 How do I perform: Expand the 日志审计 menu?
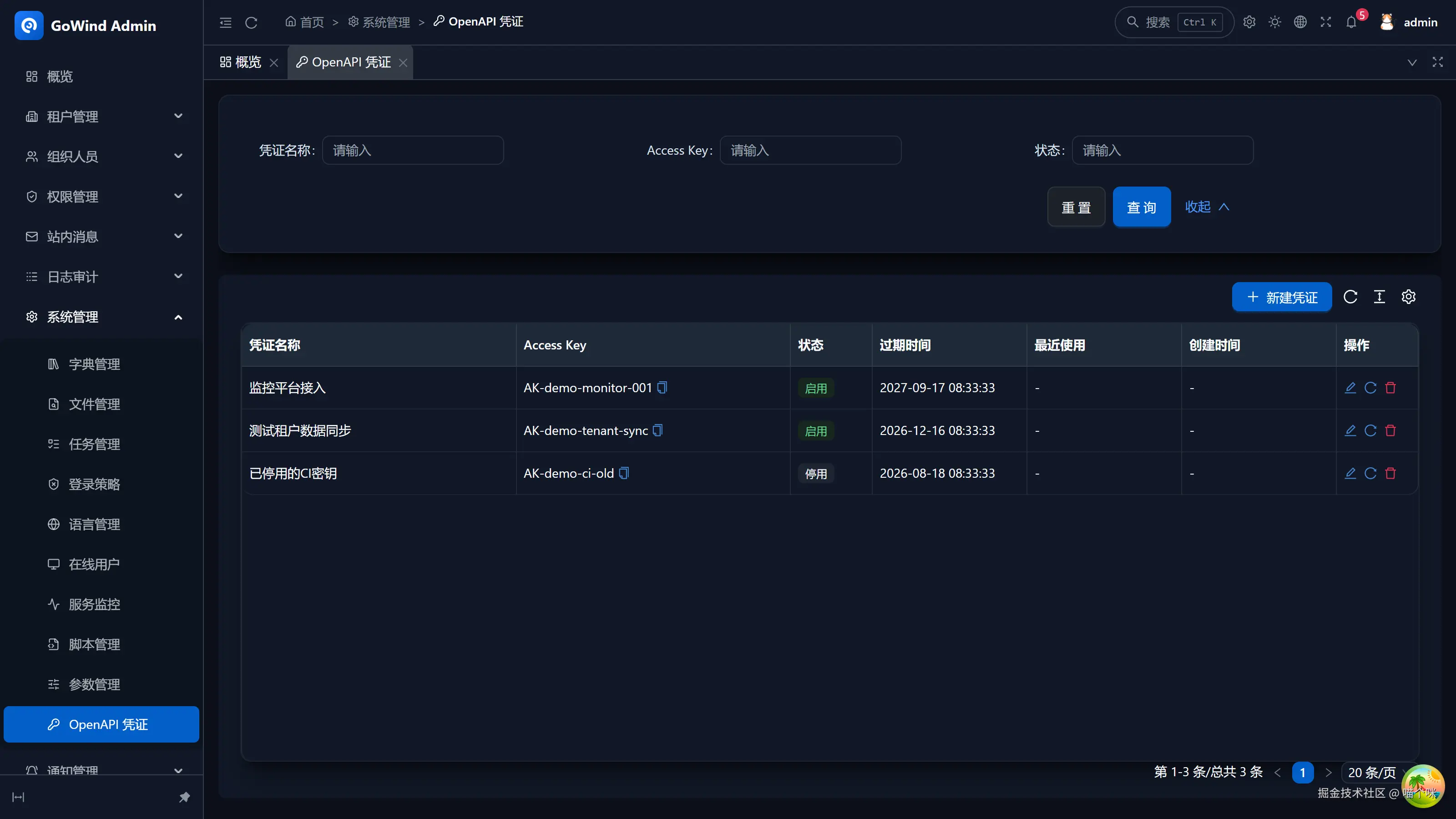click(102, 276)
